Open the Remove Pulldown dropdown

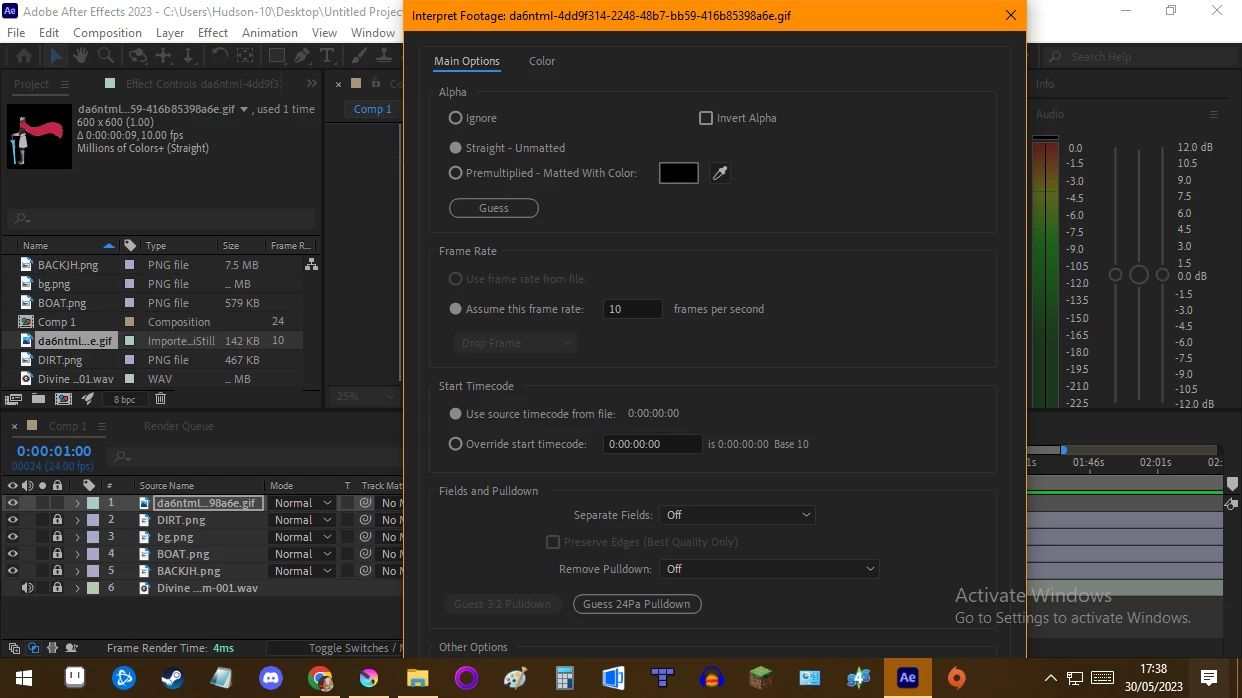point(769,569)
